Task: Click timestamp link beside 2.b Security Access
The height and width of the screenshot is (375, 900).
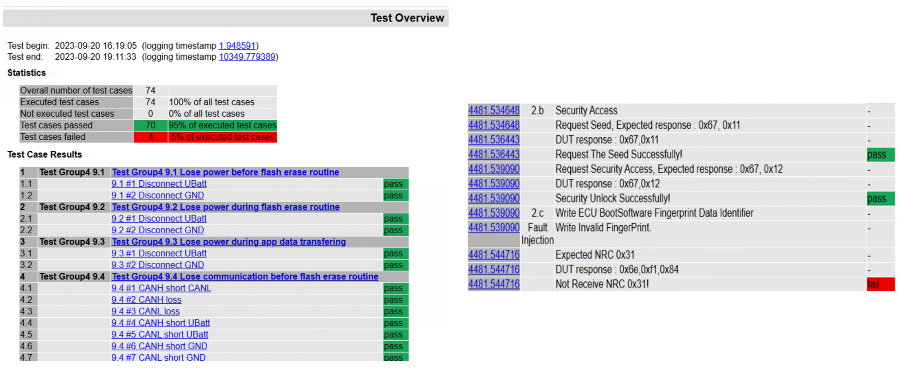Action: coord(494,110)
